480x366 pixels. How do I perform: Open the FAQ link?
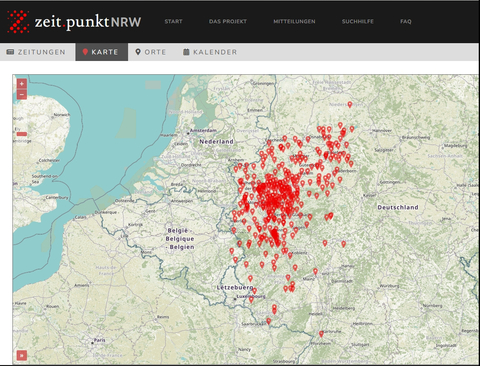click(406, 21)
